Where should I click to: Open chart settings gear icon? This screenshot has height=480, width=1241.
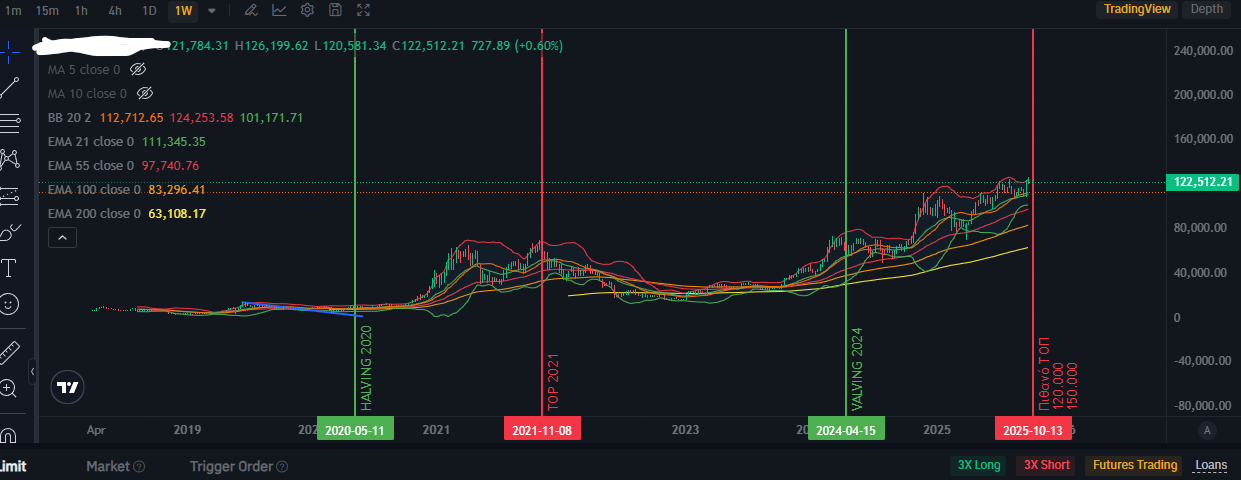307,10
